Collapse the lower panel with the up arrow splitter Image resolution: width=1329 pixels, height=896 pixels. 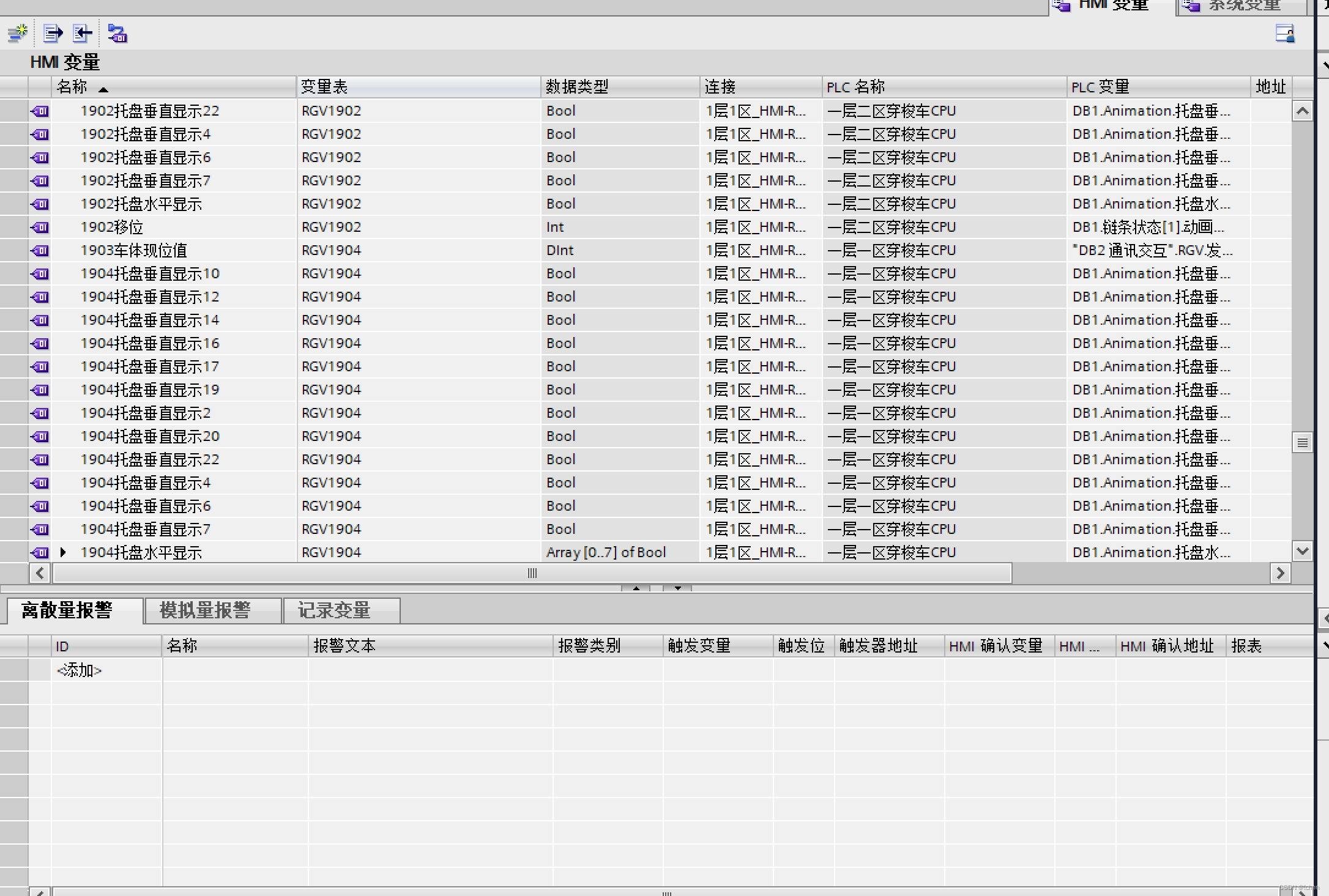point(636,588)
